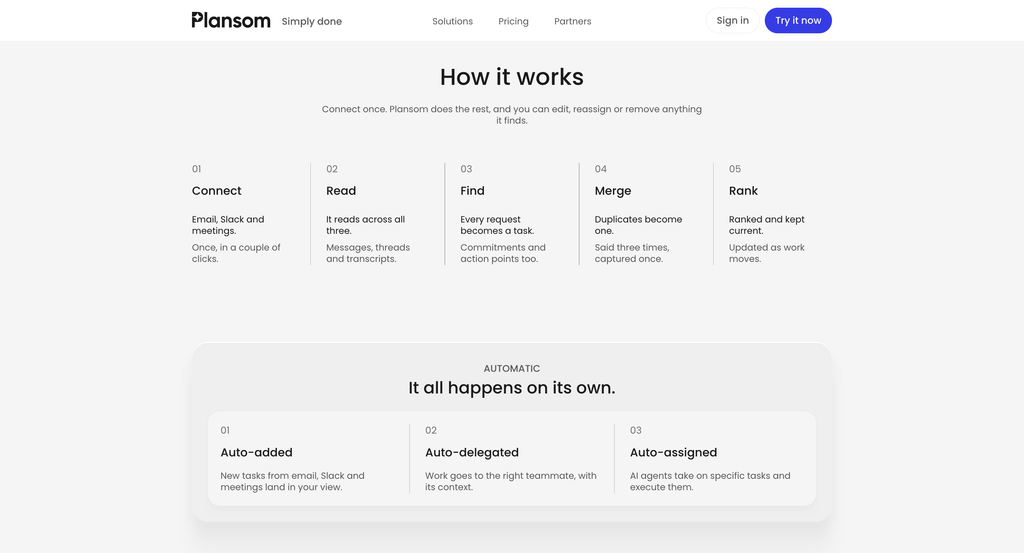Click the "AI agents take on specific tasks" description
Screen dimensions: 1024x553
[710, 481]
